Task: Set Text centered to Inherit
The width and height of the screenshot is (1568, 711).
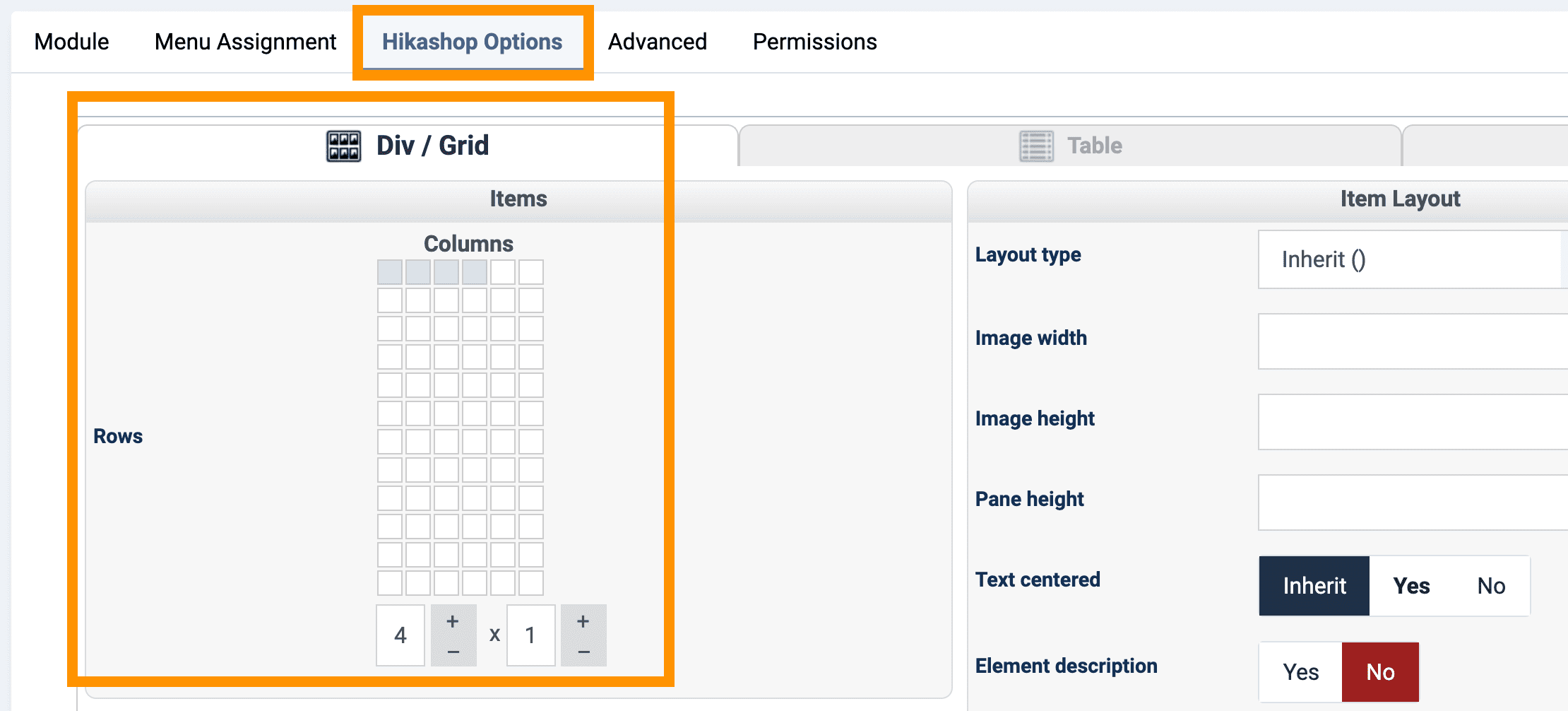Action: (1314, 586)
